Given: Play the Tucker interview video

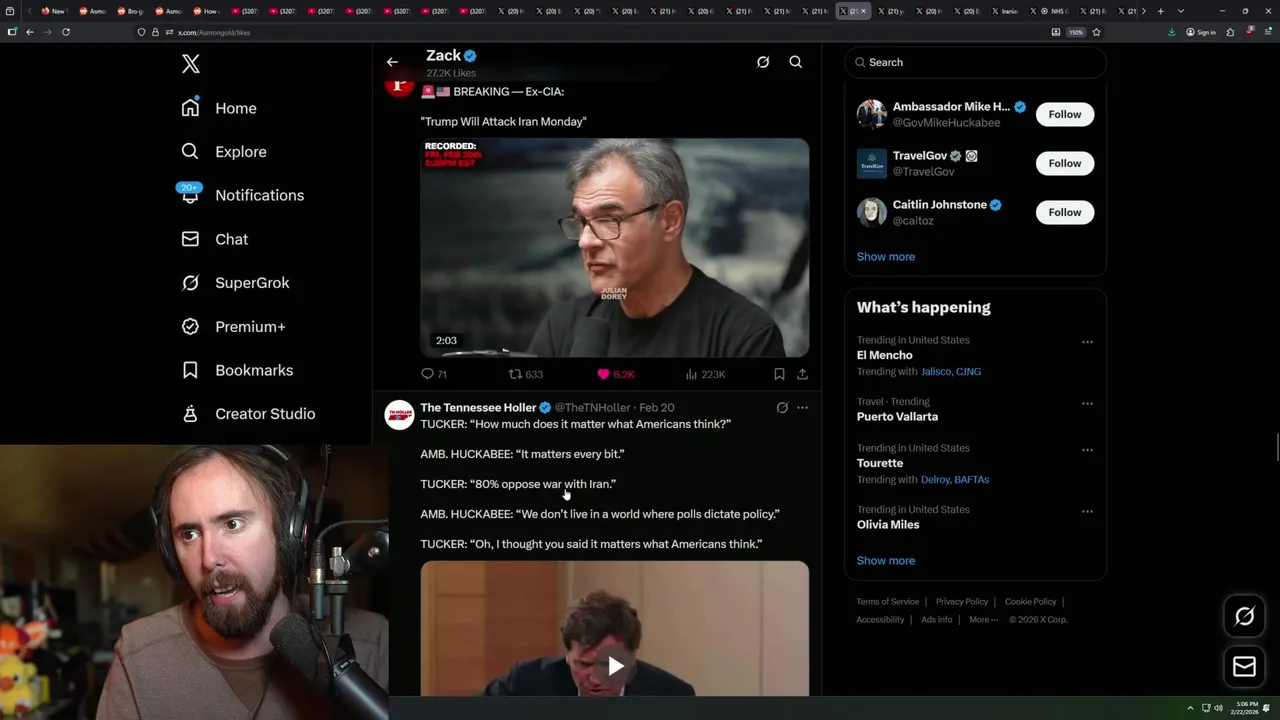Looking at the screenshot, I should [615, 666].
